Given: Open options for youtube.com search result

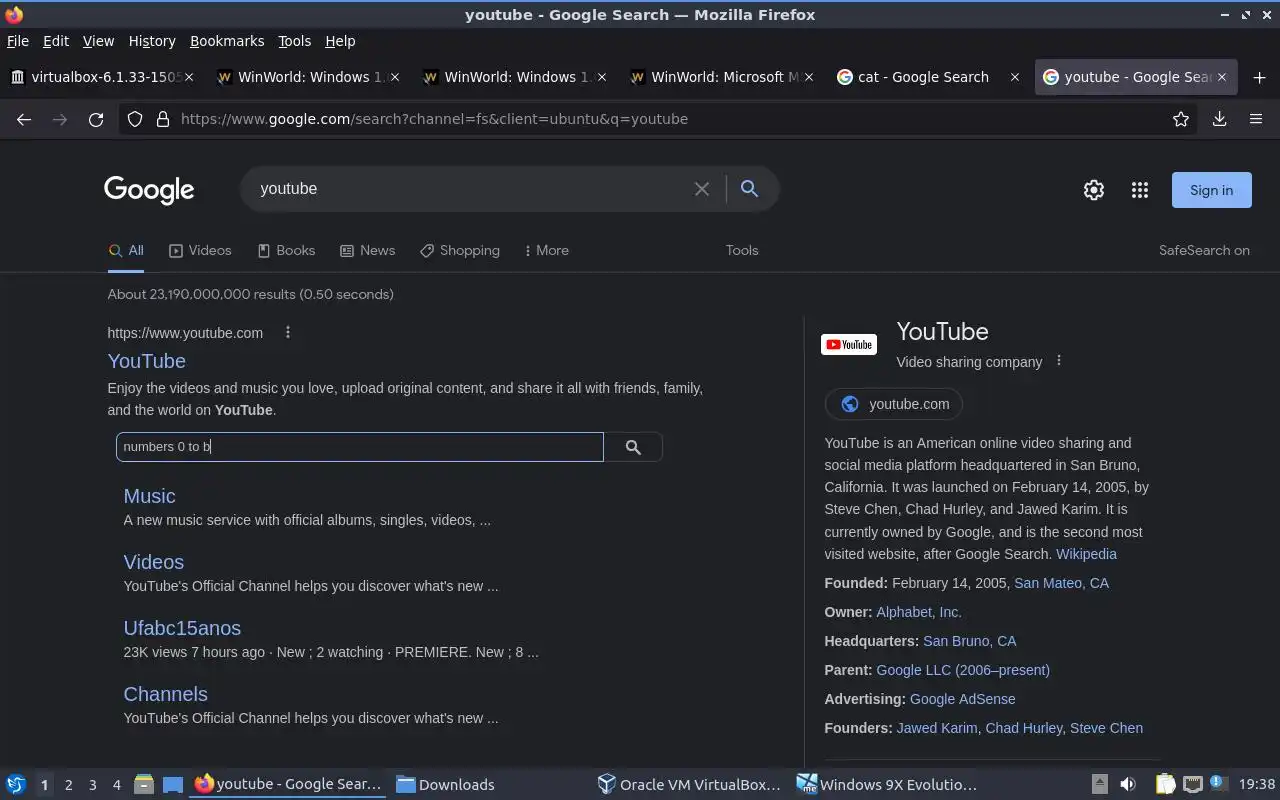Looking at the screenshot, I should pyautogui.click(x=288, y=332).
